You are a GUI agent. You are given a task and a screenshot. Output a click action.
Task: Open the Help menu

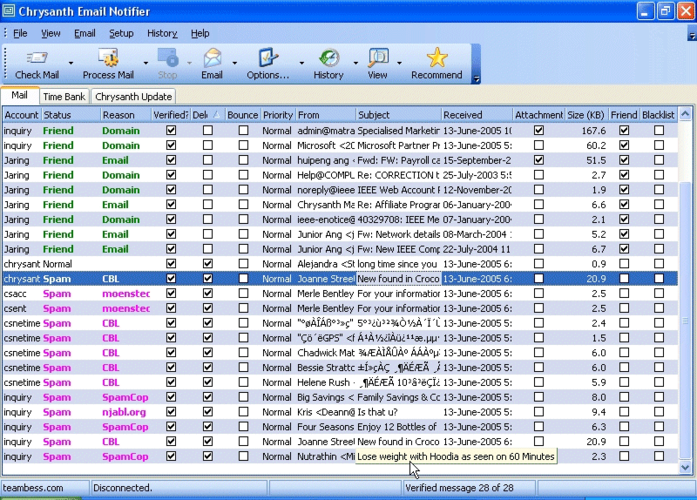pyautogui.click(x=200, y=33)
